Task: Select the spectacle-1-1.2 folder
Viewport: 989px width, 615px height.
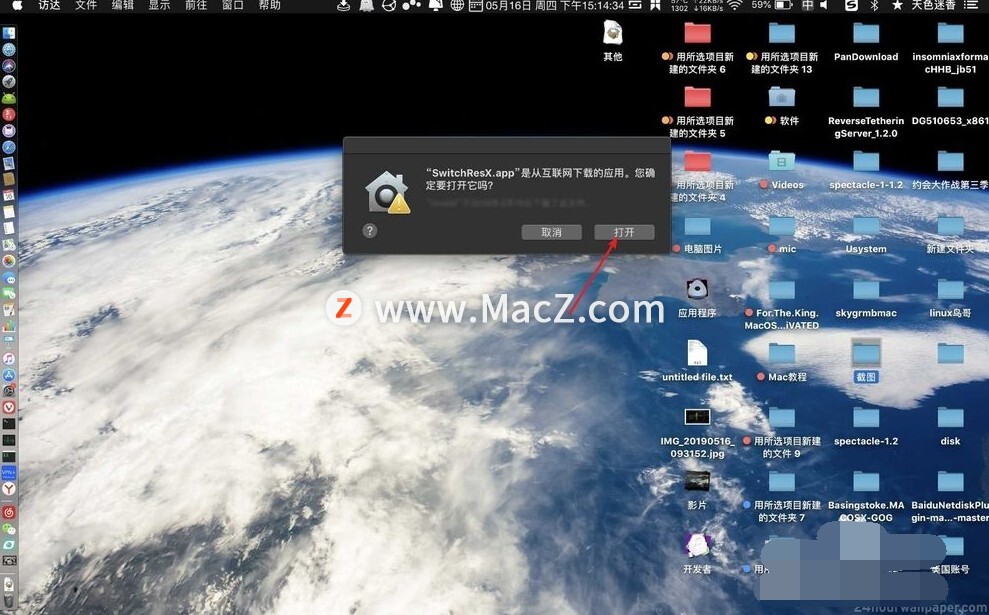Action: (x=866, y=170)
